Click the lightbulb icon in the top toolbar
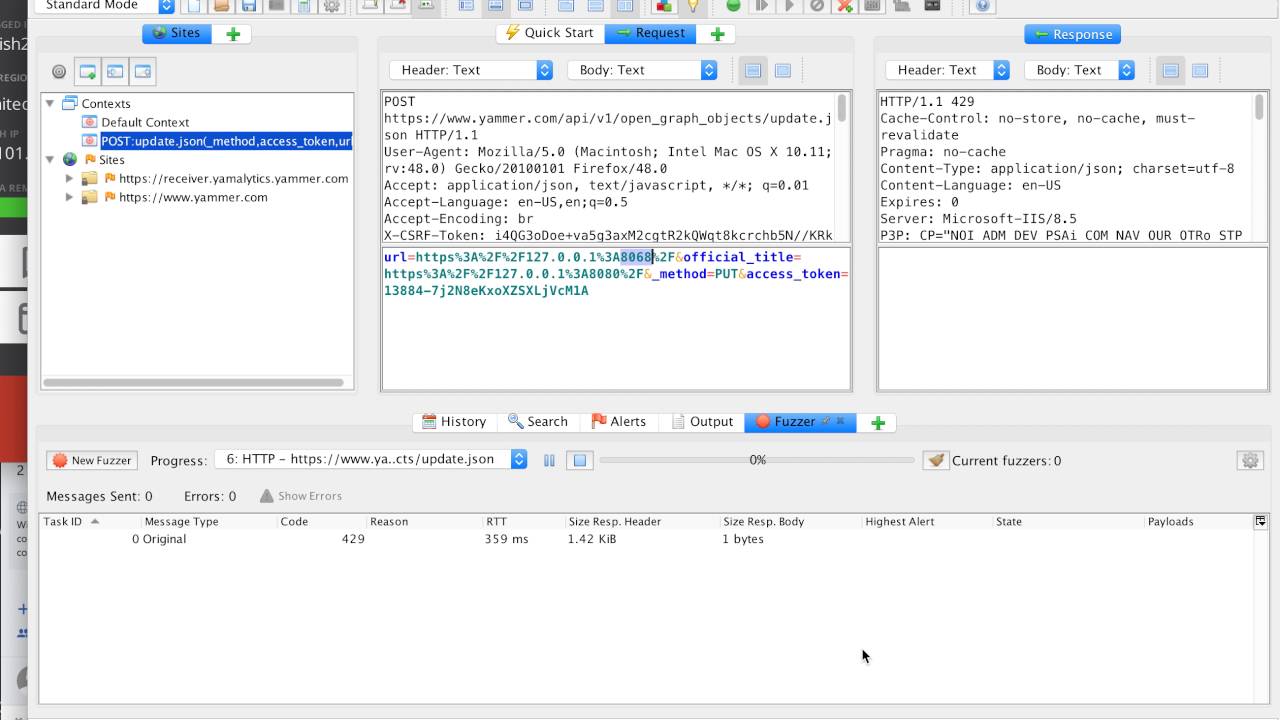This screenshot has width=1280, height=720. pos(691,6)
